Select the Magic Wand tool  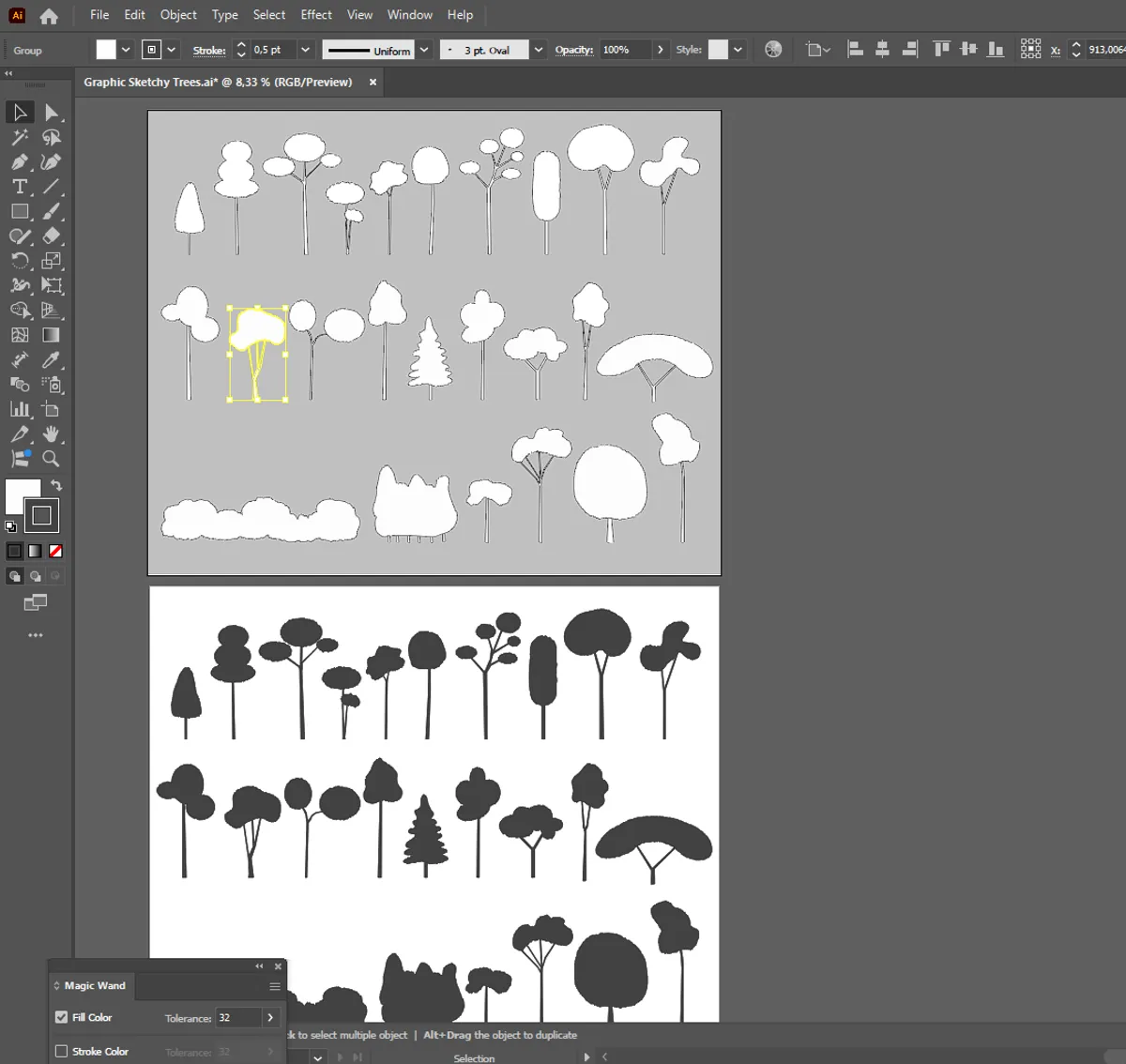click(x=20, y=137)
